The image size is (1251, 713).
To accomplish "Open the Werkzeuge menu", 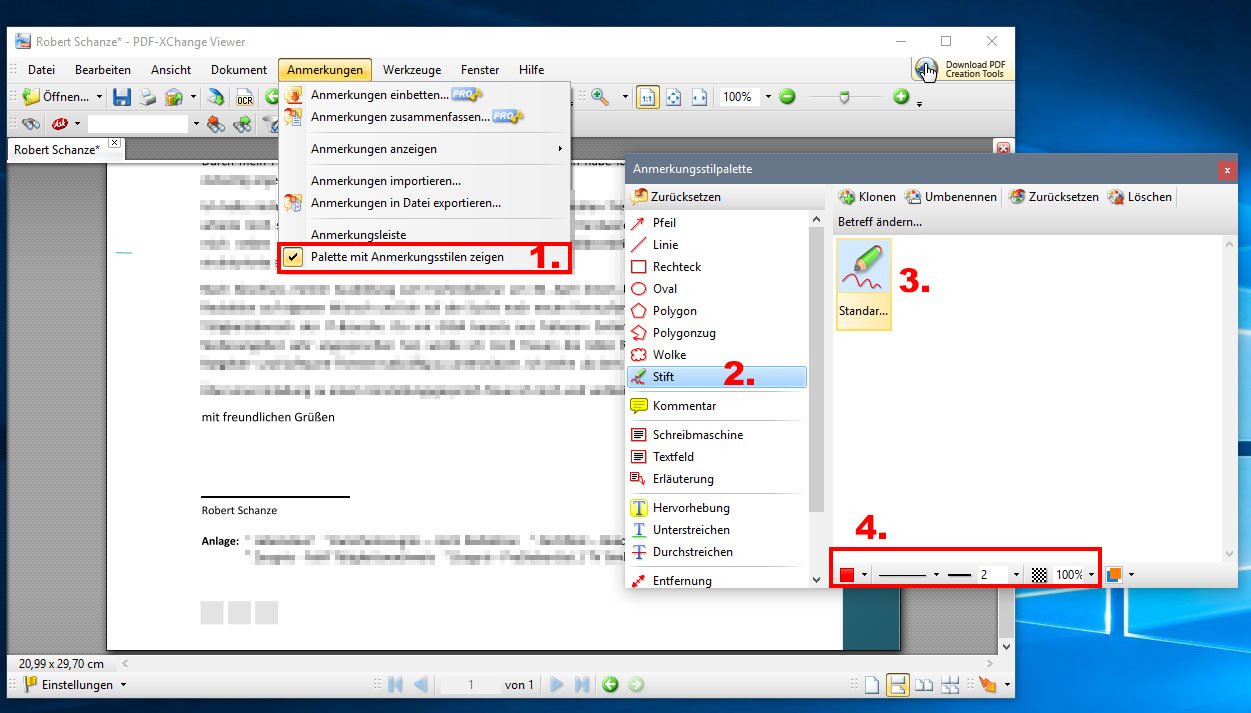I will pyautogui.click(x=412, y=70).
